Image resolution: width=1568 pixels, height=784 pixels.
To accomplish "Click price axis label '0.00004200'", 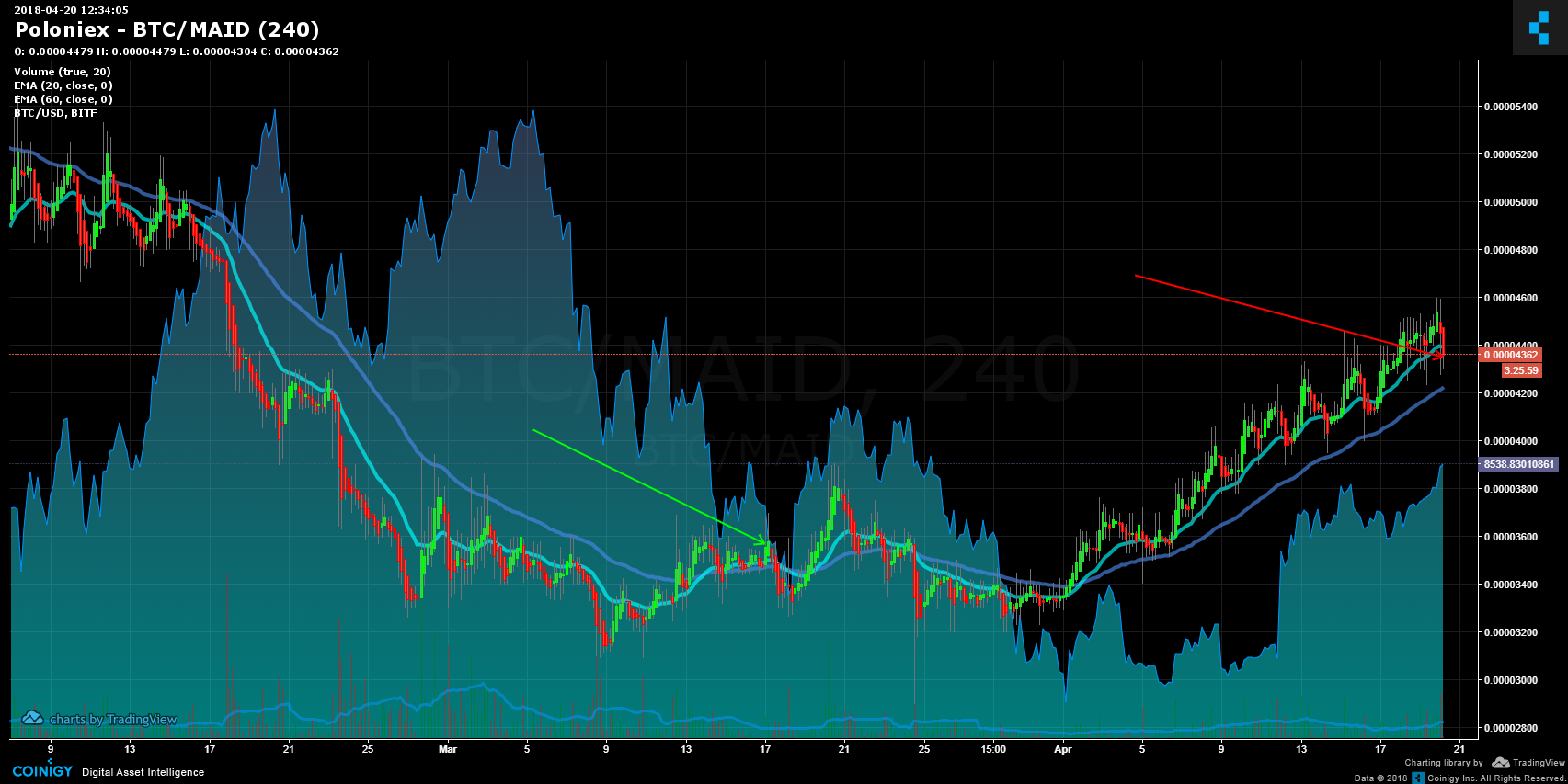I will click(x=1511, y=393).
